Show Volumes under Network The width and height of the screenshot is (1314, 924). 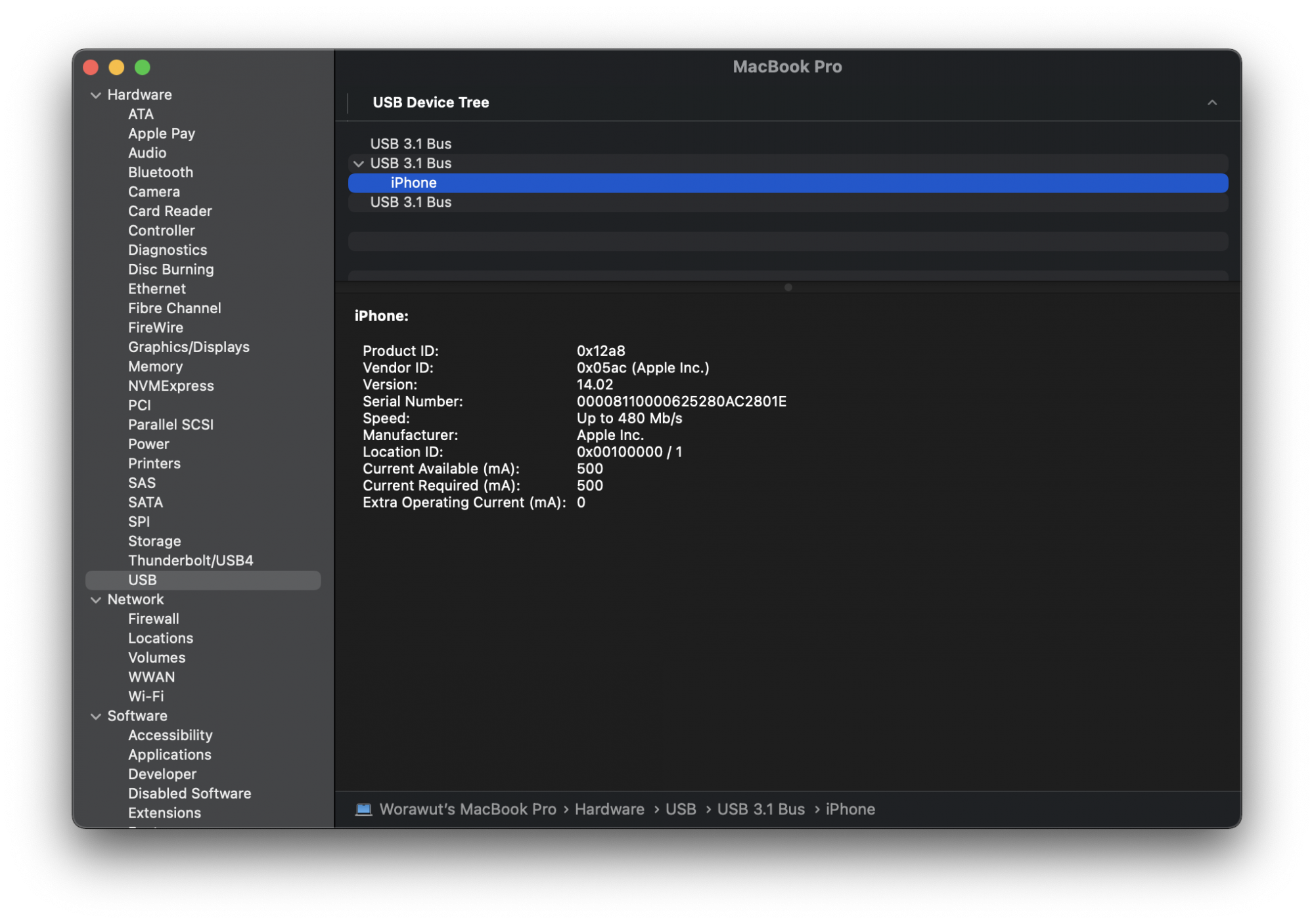[x=156, y=657]
